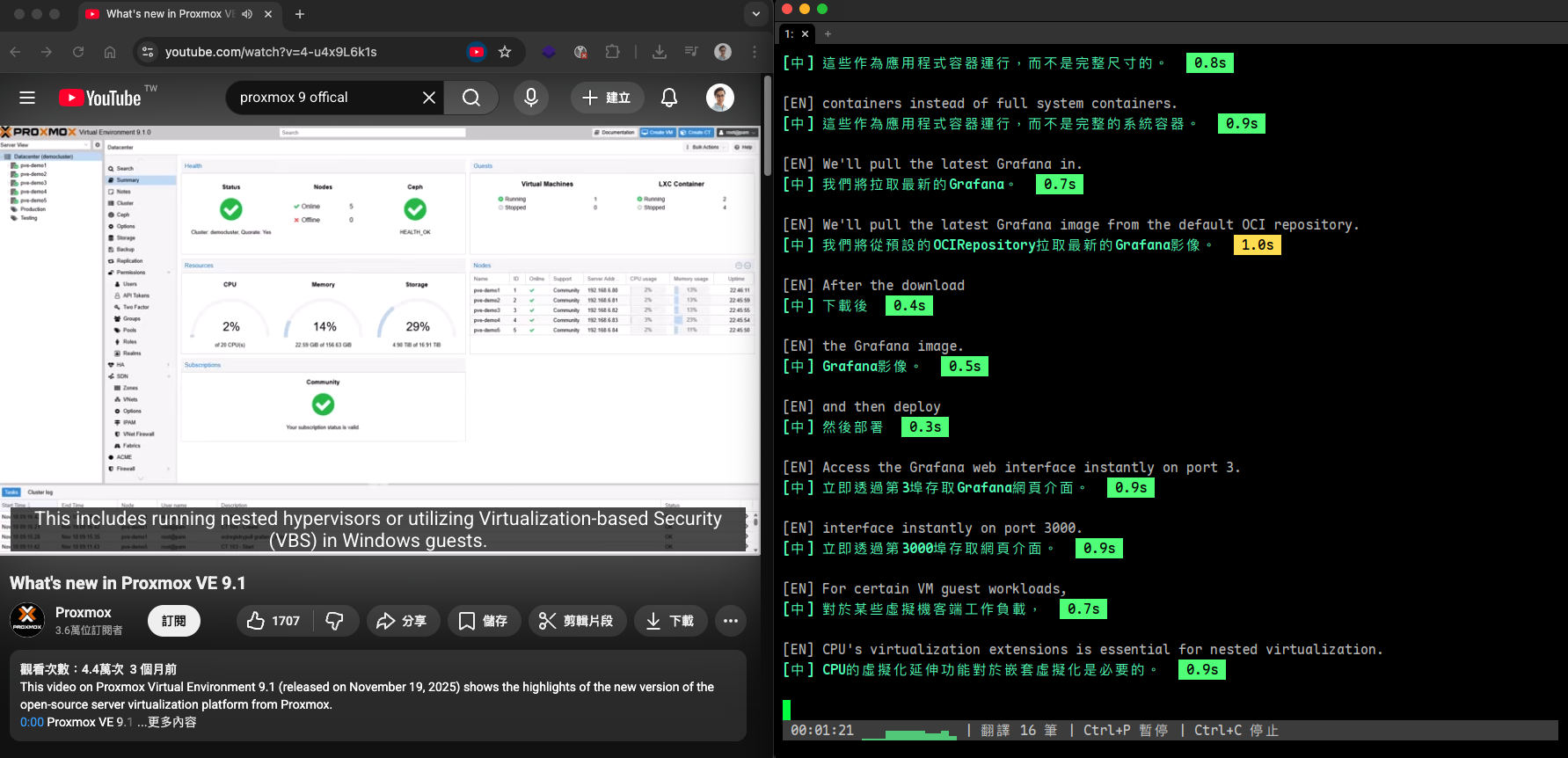Open the Proxmox channel name link
This screenshot has height=758, width=1568.
tap(84, 612)
